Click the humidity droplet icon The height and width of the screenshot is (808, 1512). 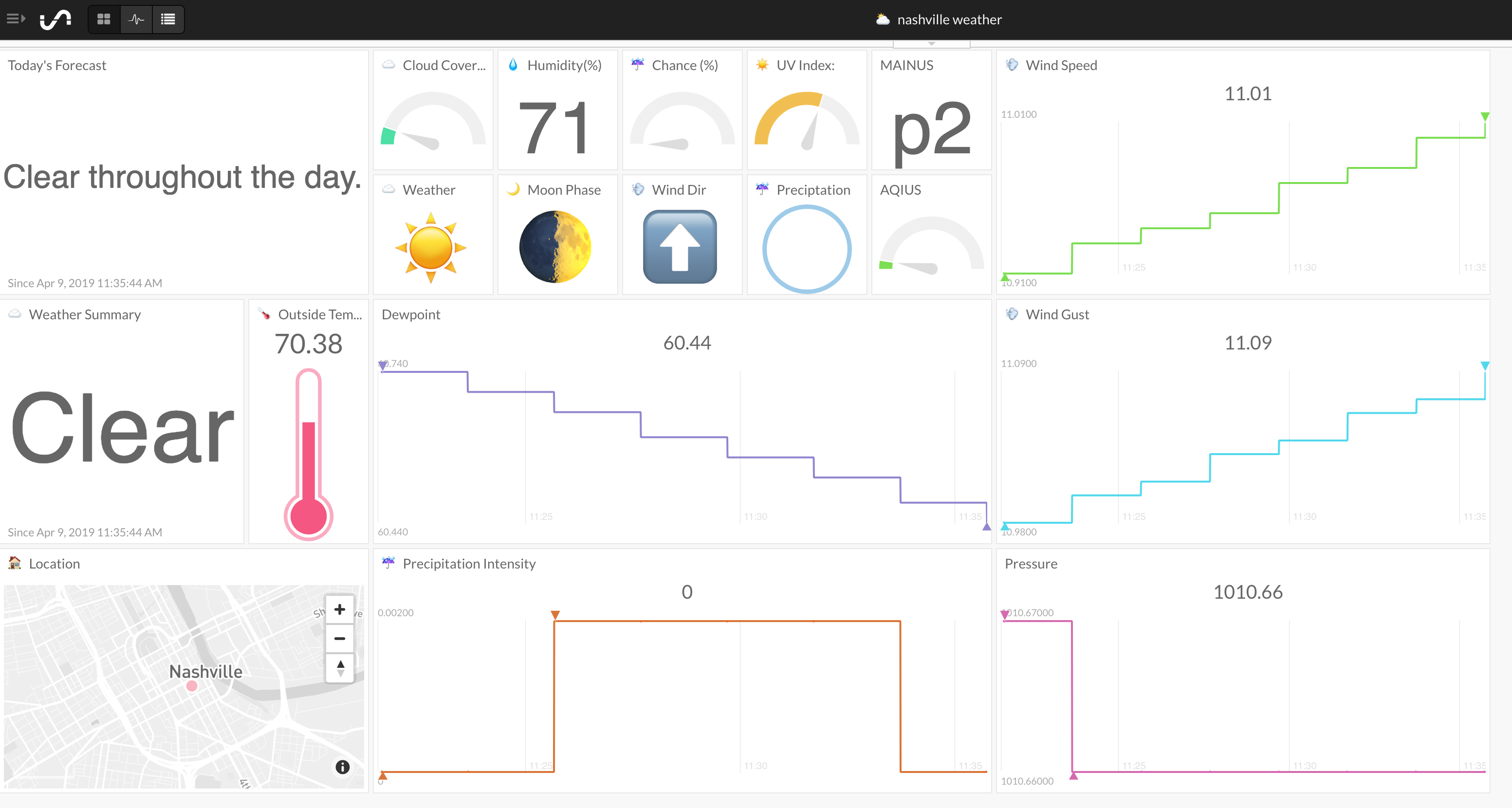513,65
